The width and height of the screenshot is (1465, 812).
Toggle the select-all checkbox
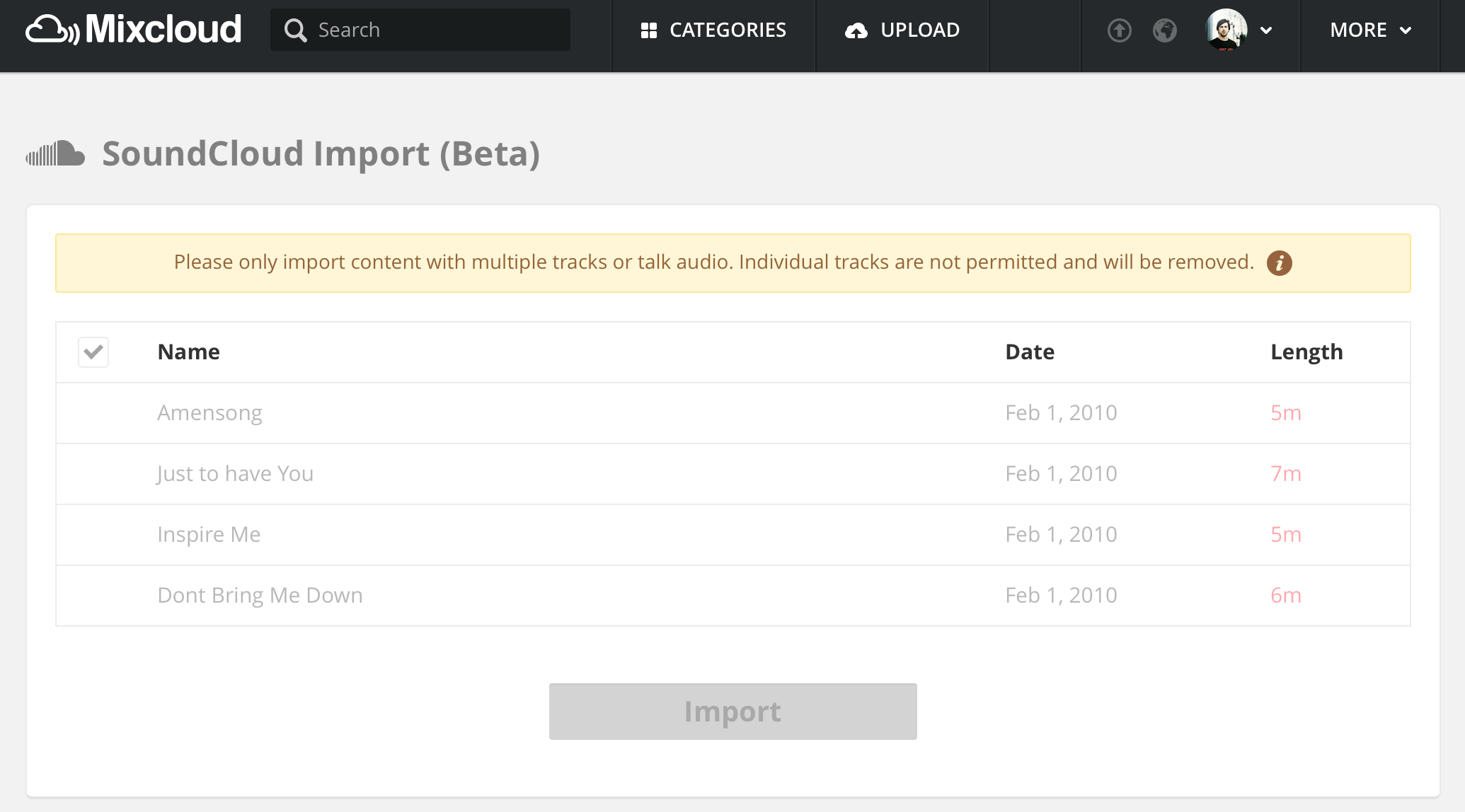point(93,352)
